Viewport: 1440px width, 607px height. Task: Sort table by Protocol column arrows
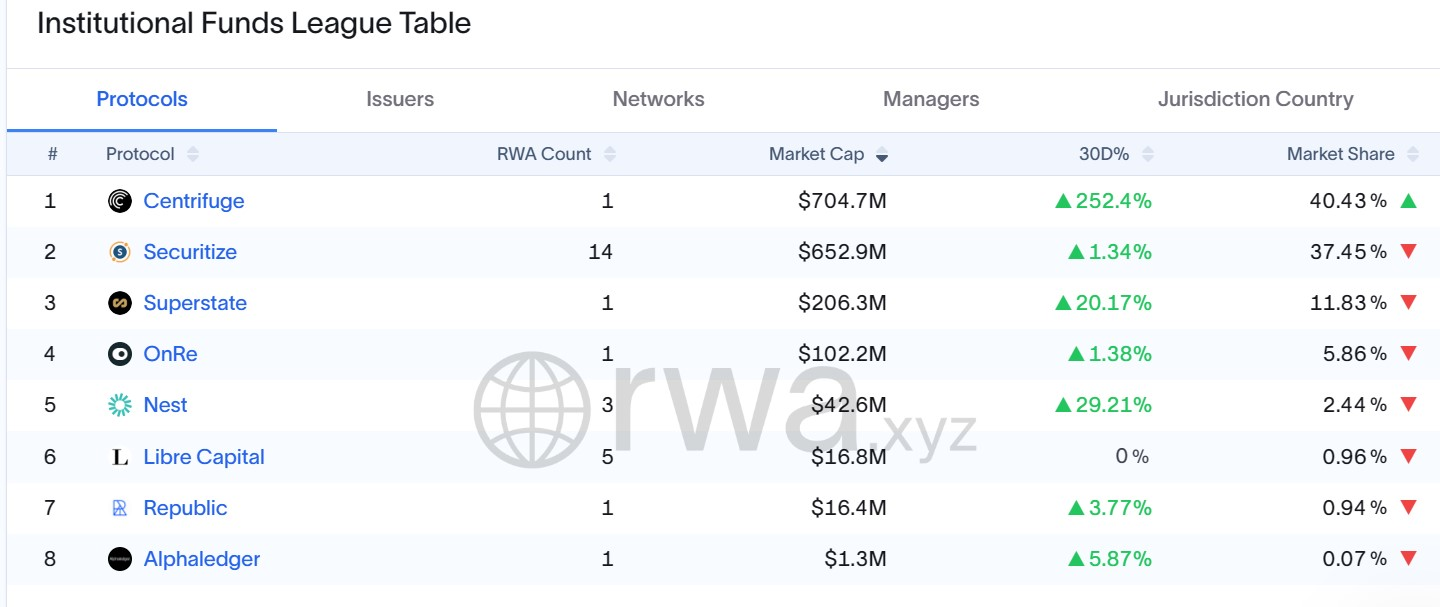[x=192, y=154]
